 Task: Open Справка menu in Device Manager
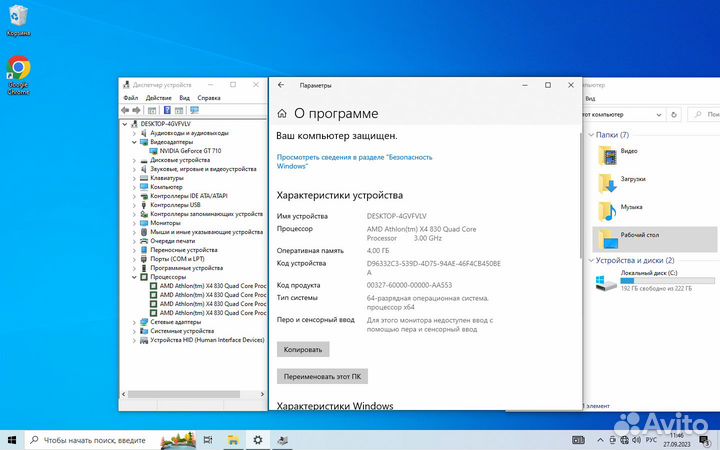tap(209, 98)
